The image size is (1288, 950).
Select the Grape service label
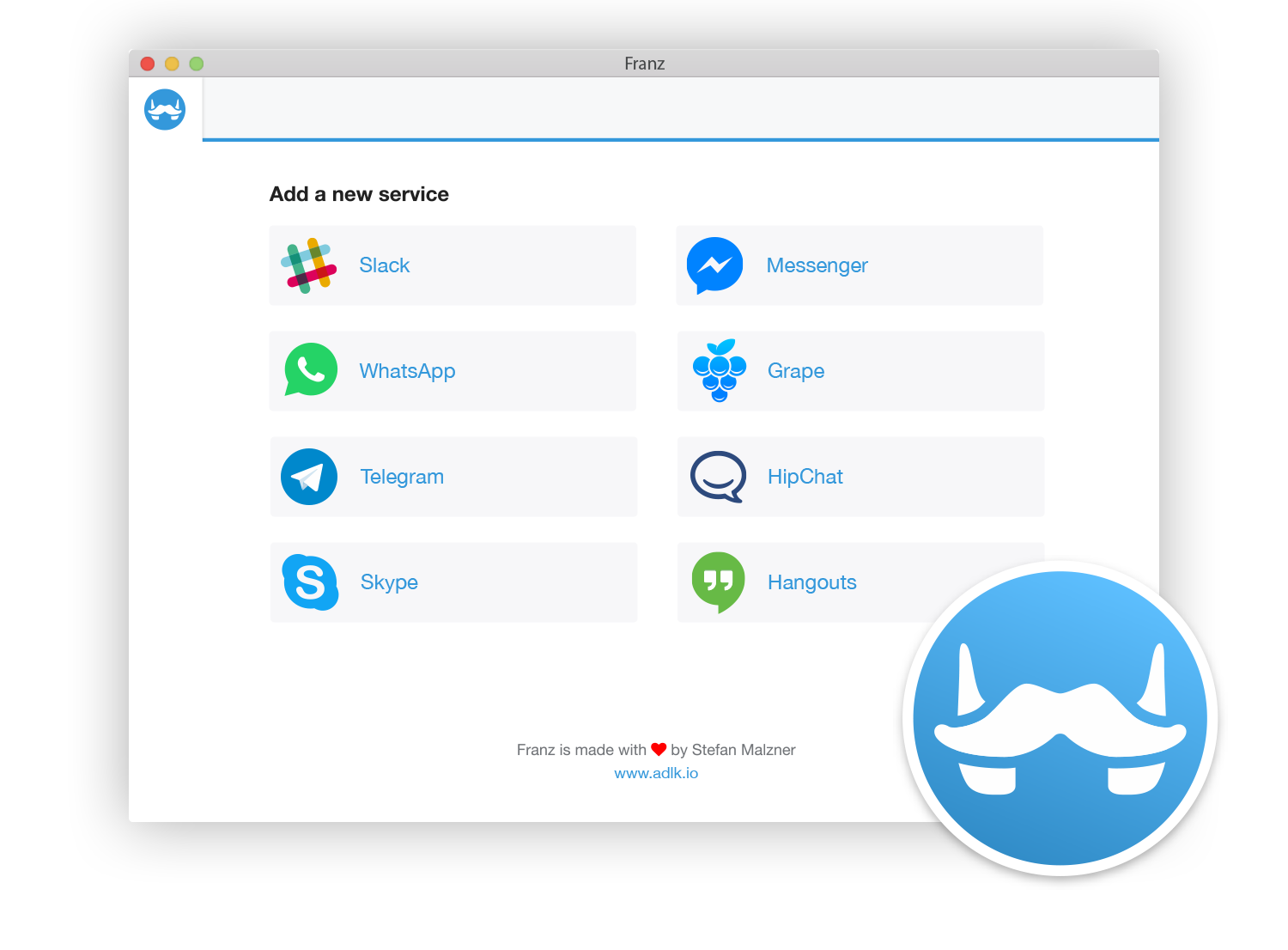796,371
